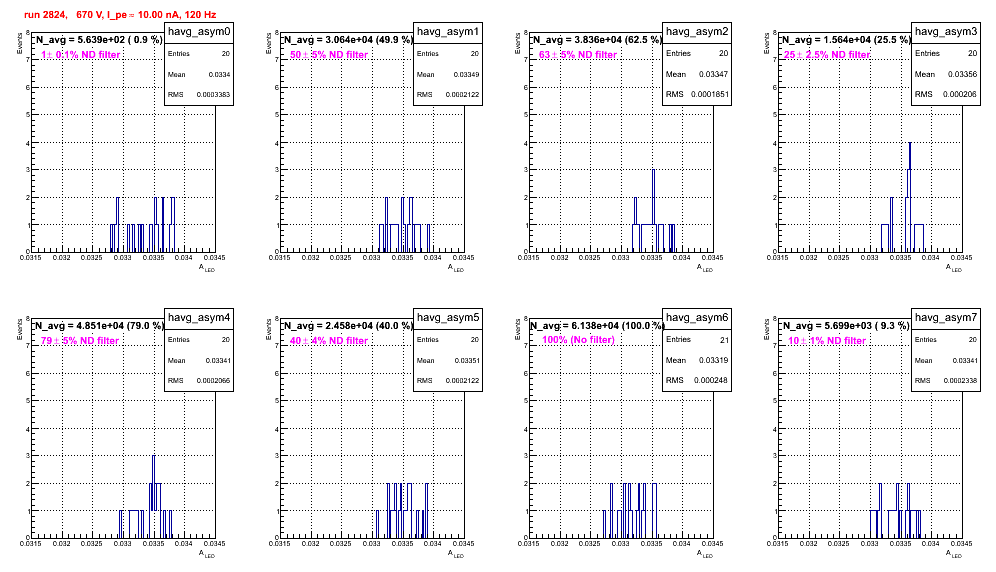Image resolution: width=996 pixels, height=572 pixels.
Task: Select the havg_asym4 stats box title
Action: click(x=199, y=318)
